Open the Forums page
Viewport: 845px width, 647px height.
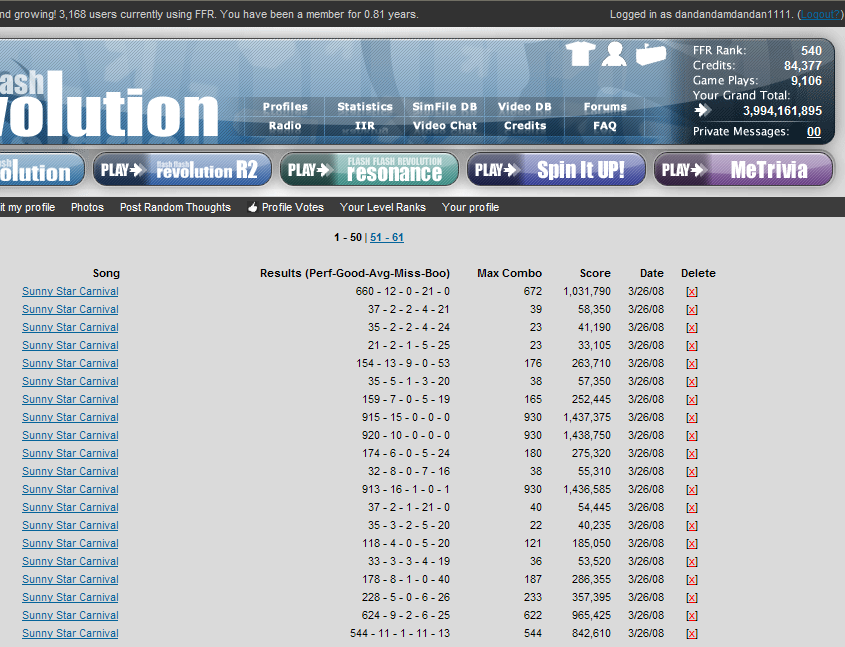605,107
